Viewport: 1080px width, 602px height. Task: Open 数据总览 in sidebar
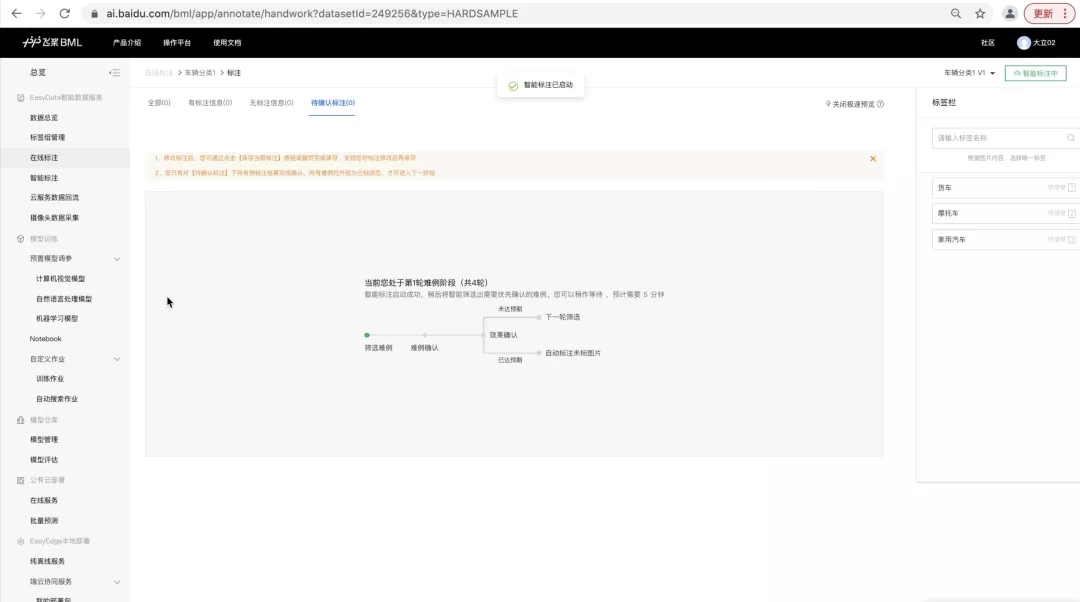44,118
